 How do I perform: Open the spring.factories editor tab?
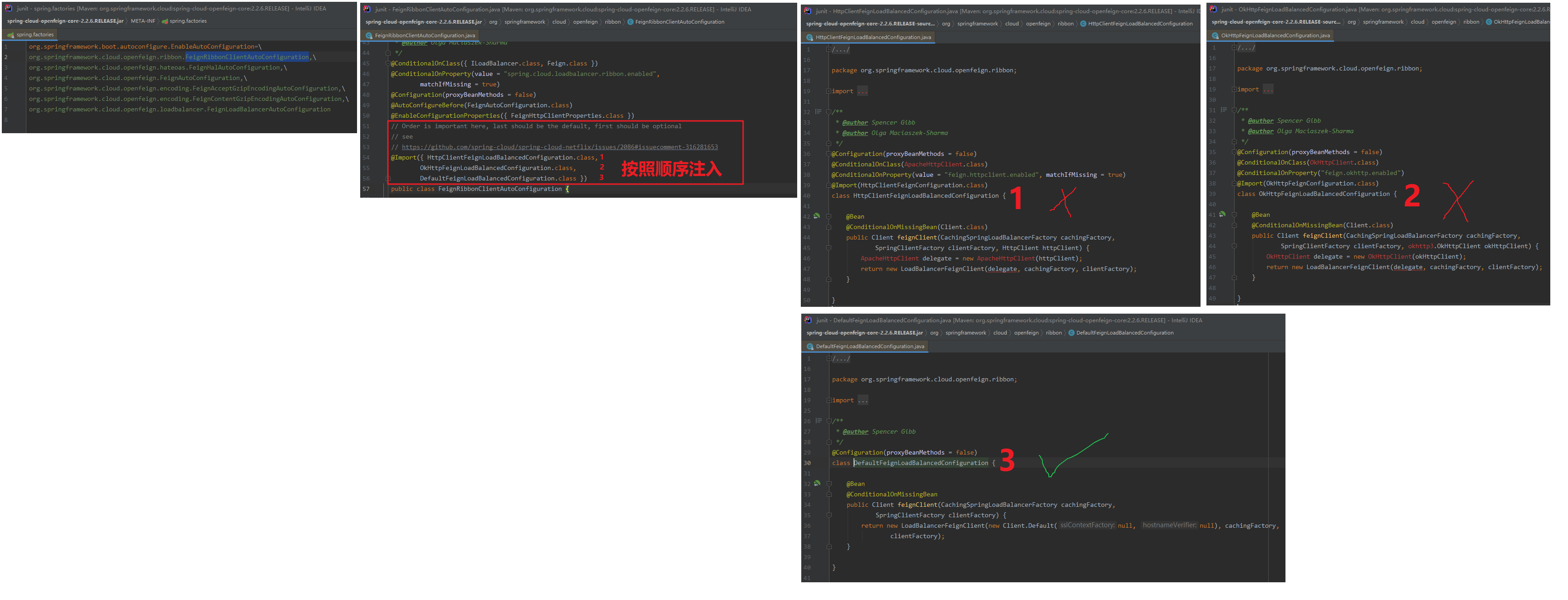(x=30, y=35)
